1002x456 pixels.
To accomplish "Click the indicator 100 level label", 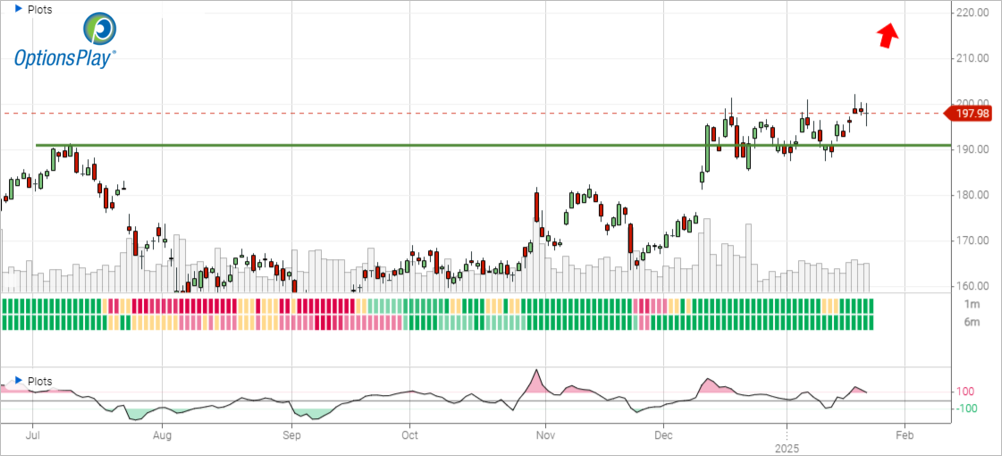I will click(x=965, y=391).
